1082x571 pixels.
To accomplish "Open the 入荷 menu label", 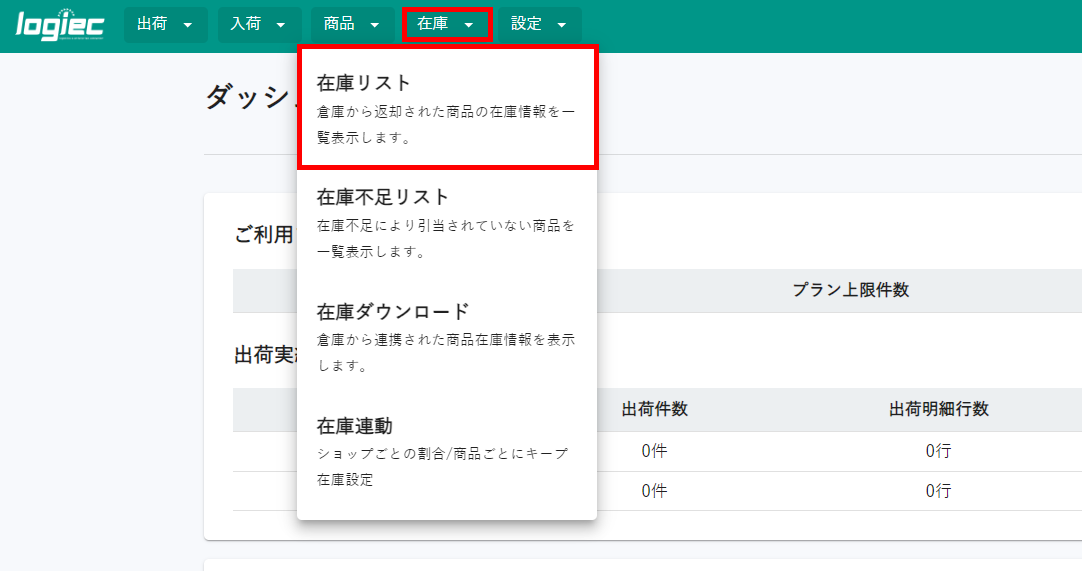I will (x=246, y=24).
